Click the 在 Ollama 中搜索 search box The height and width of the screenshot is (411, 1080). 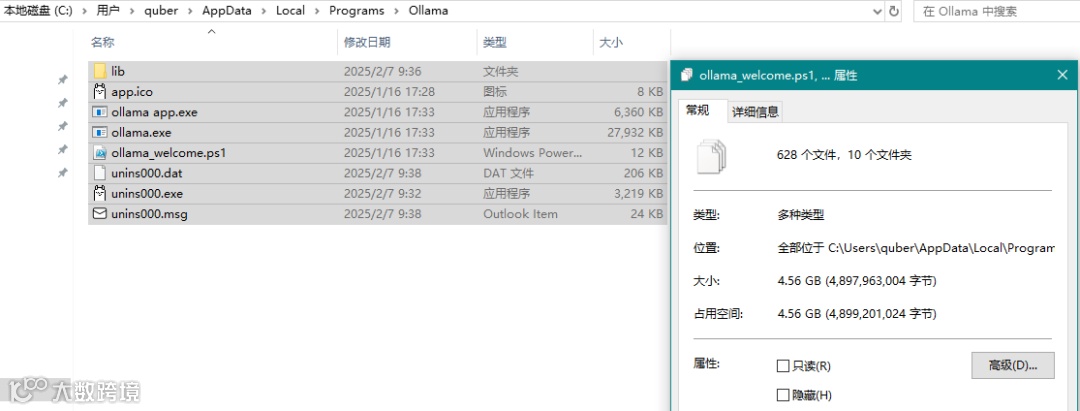pos(996,11)
